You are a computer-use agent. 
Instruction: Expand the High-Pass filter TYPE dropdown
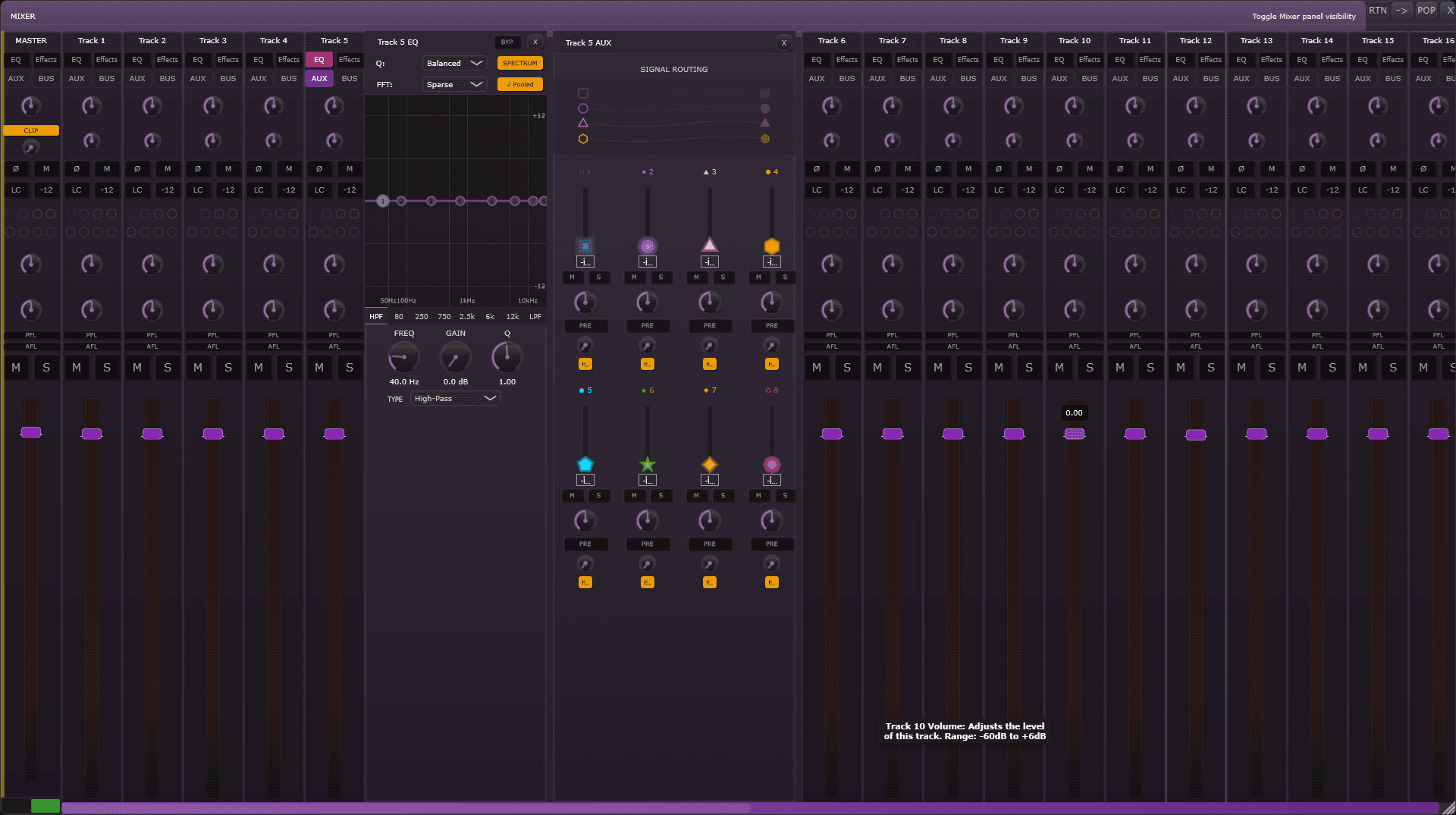(x=455, y=398)
